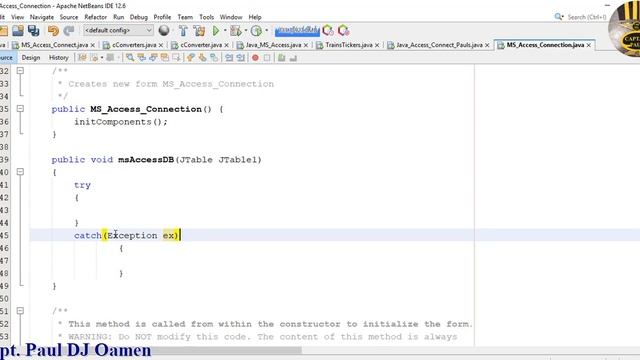Shift the line left using the editor toolbar
Image resolution: width=640 pixels, height=360 pixels.
229,58
